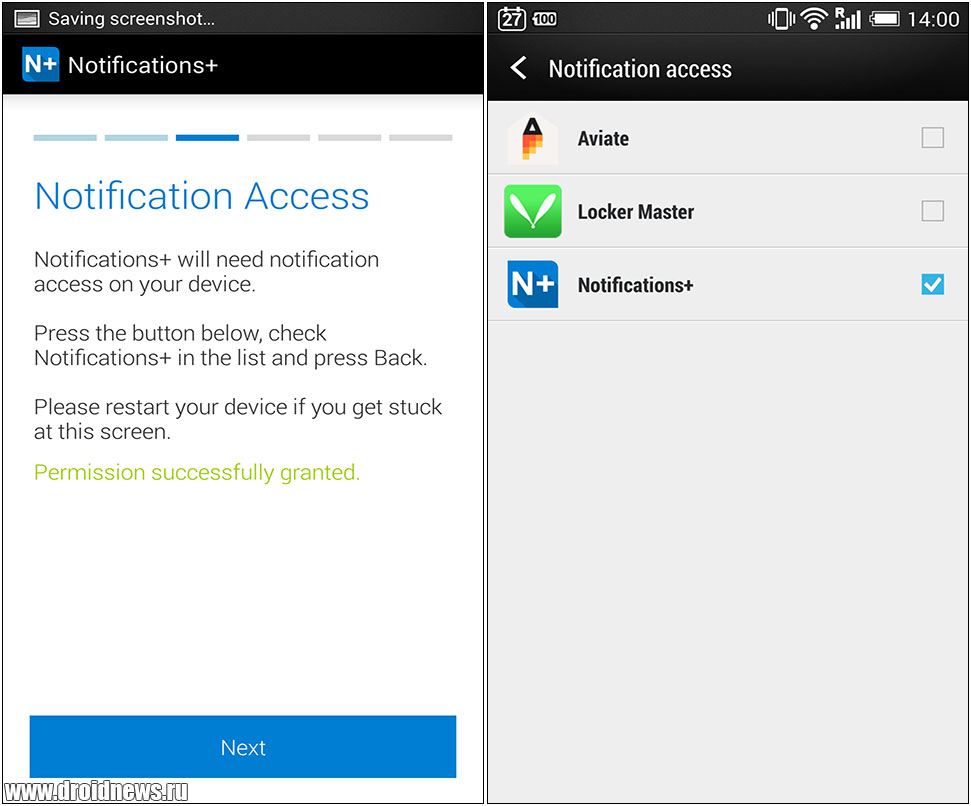Tap the Notifications+ app logo in header
Image resolution: width=971 pixels, height=806 pixels.
[x=40, y=64]
